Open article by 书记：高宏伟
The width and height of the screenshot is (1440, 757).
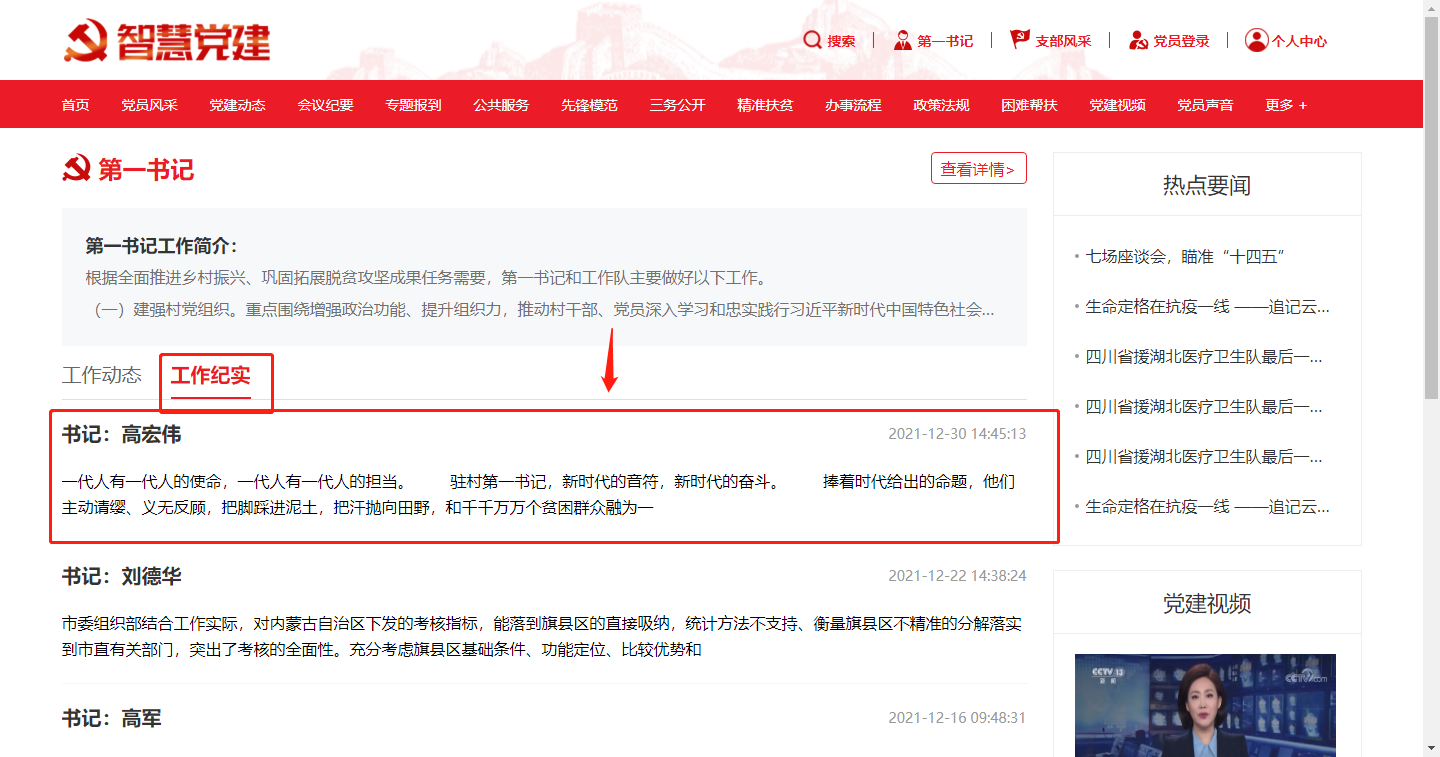point(122,435)
